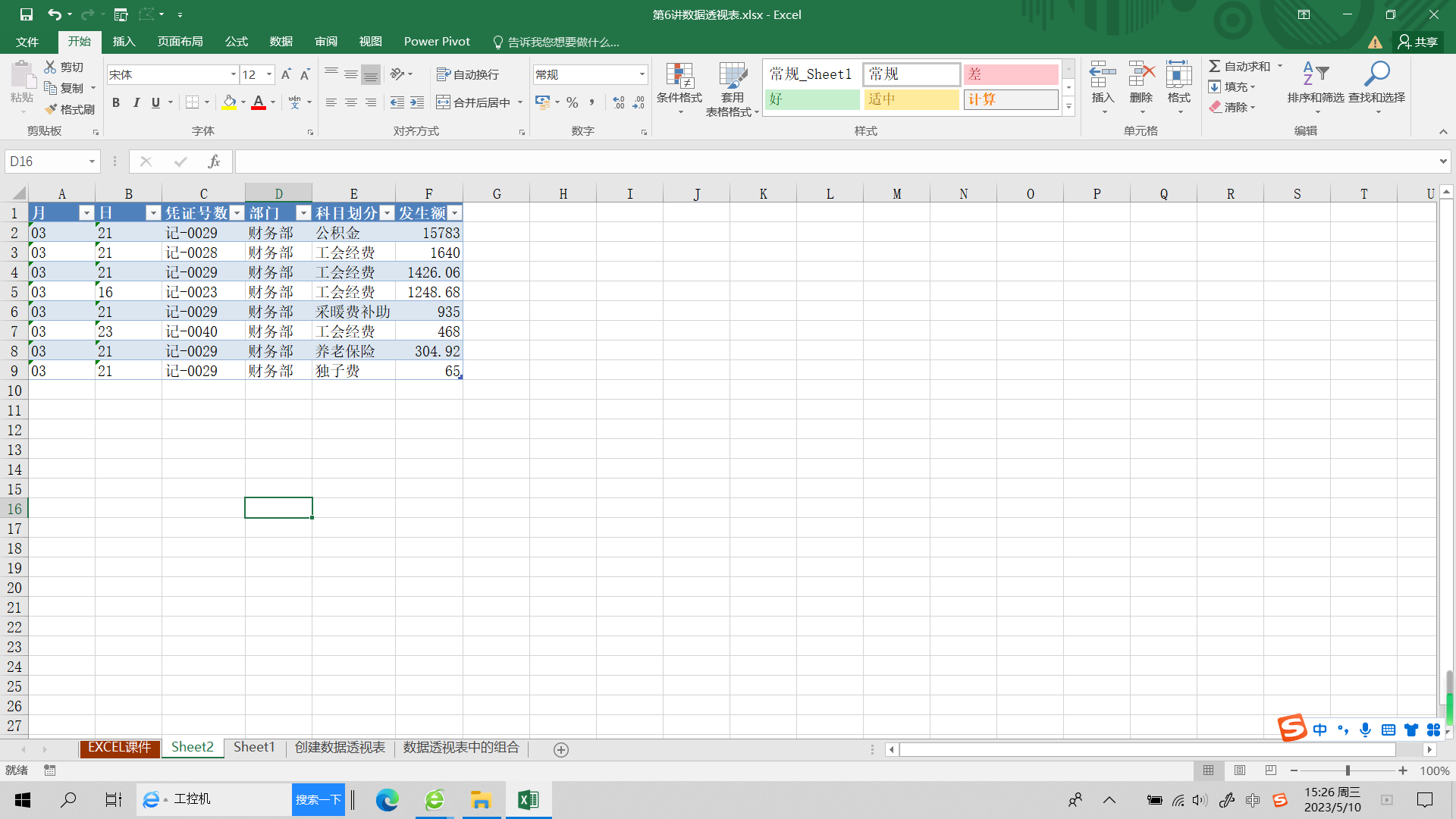The image size is (1456, 819).
Task: Toggle the bold formatting icon
Action: (x=115, y=103)
